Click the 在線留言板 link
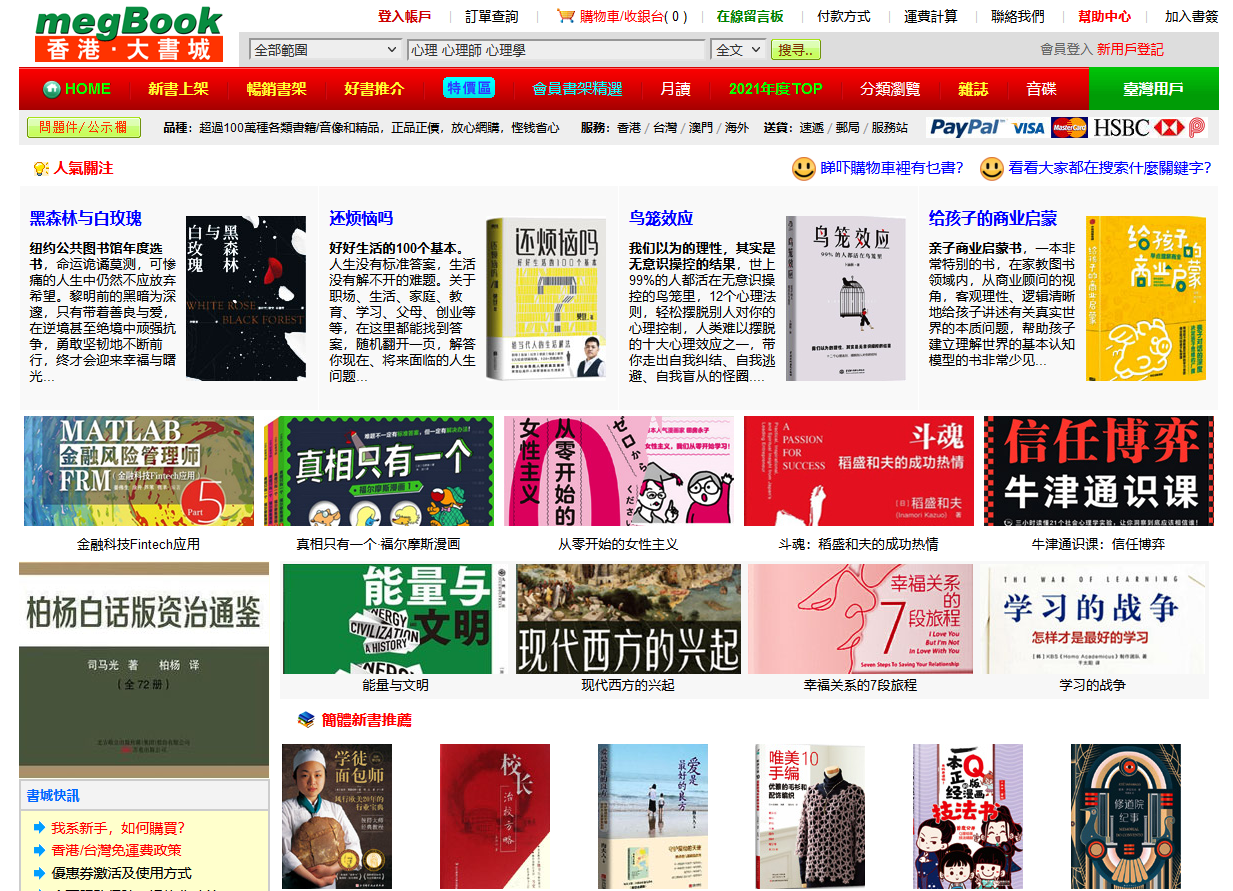The image size is (1233, 891). click(750, 16)
